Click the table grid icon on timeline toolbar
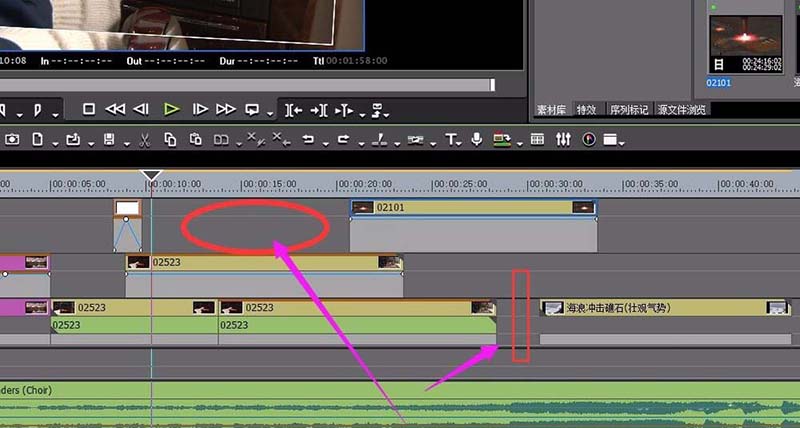 [537, 139]
